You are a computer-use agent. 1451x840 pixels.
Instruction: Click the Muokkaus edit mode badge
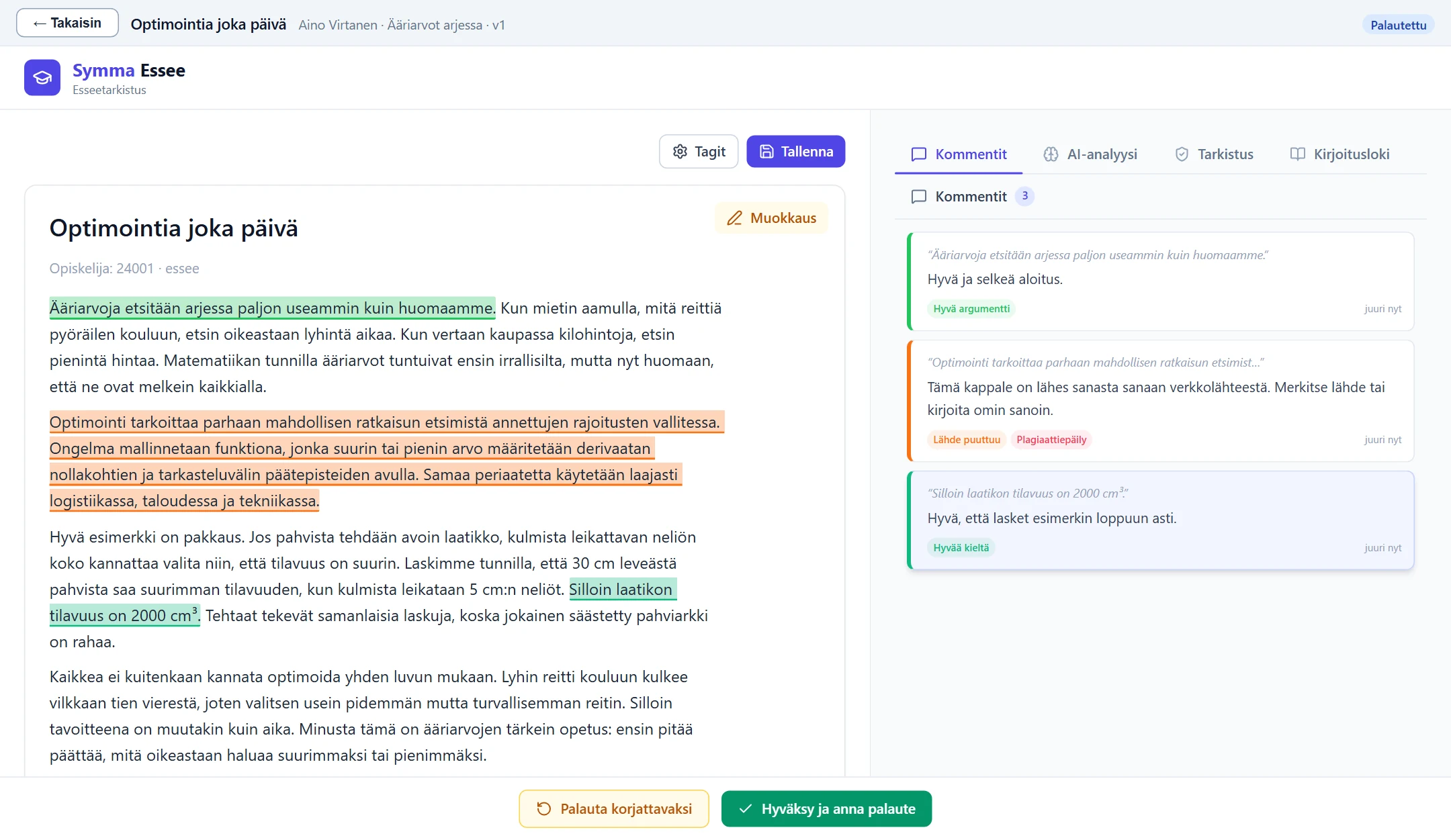(x=771, y=218)
